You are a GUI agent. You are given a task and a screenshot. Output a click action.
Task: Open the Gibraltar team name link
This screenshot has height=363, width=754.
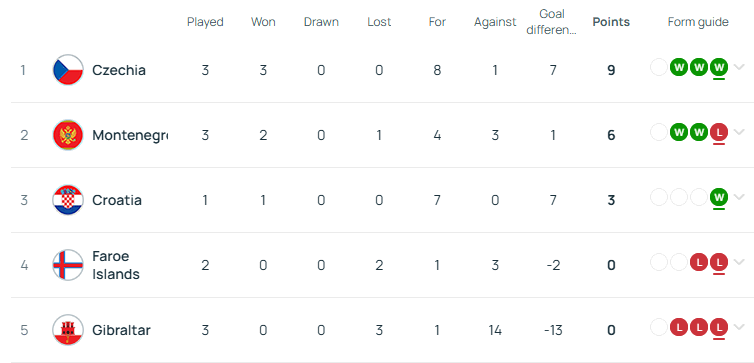click(121, 330)
